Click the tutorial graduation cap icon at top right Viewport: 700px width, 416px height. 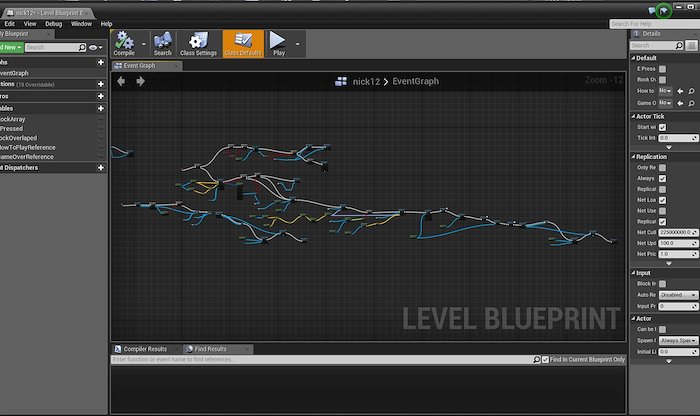coord(664,10)
